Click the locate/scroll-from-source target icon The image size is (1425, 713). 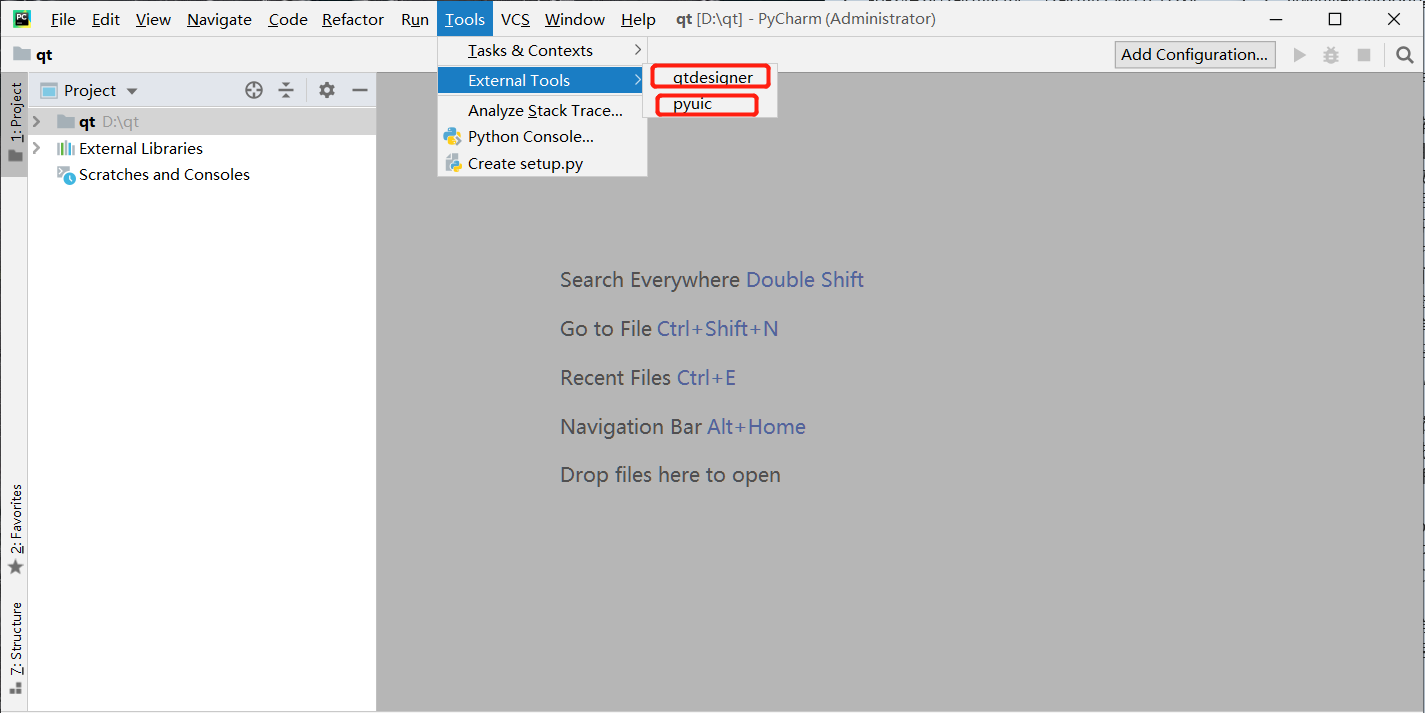pyautogui.click(x=254, y=90)
